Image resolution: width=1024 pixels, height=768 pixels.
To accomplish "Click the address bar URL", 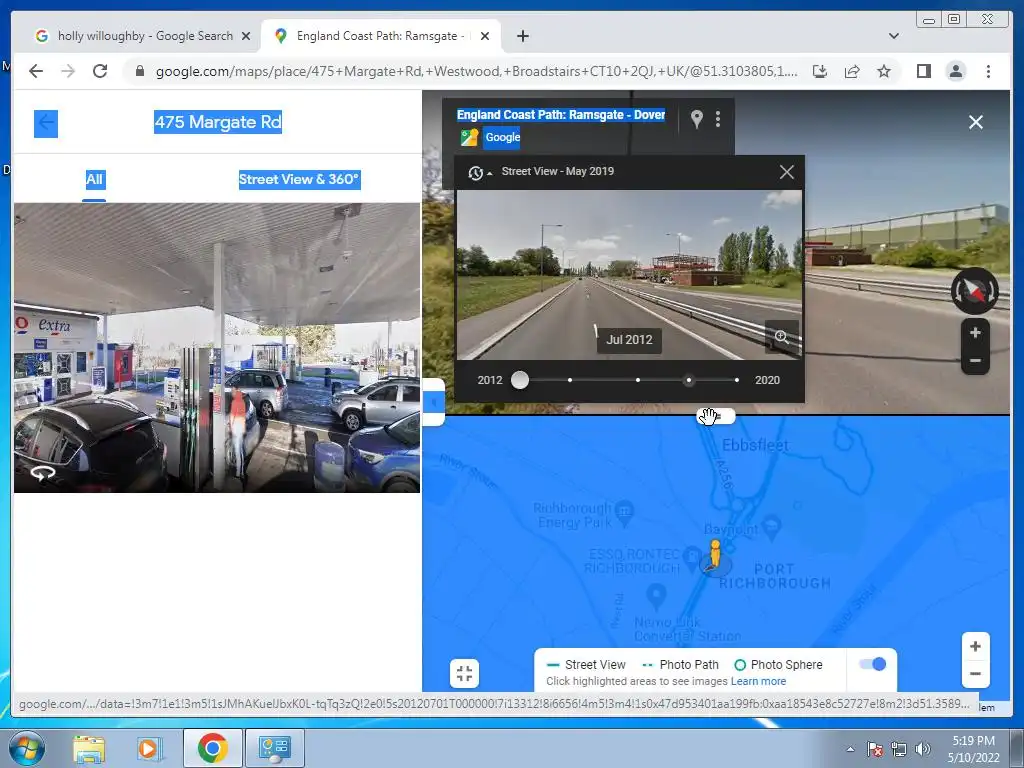I will click(x=476, y=71).
